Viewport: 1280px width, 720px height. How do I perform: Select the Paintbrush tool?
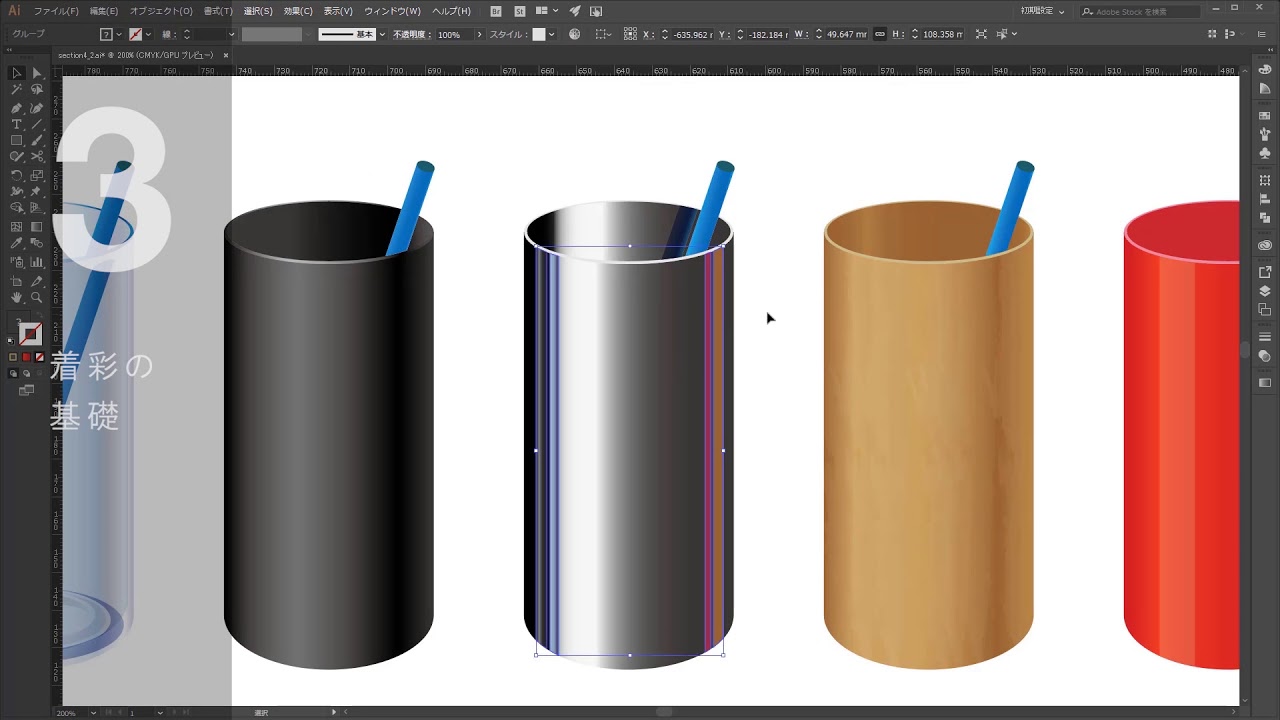37,140
